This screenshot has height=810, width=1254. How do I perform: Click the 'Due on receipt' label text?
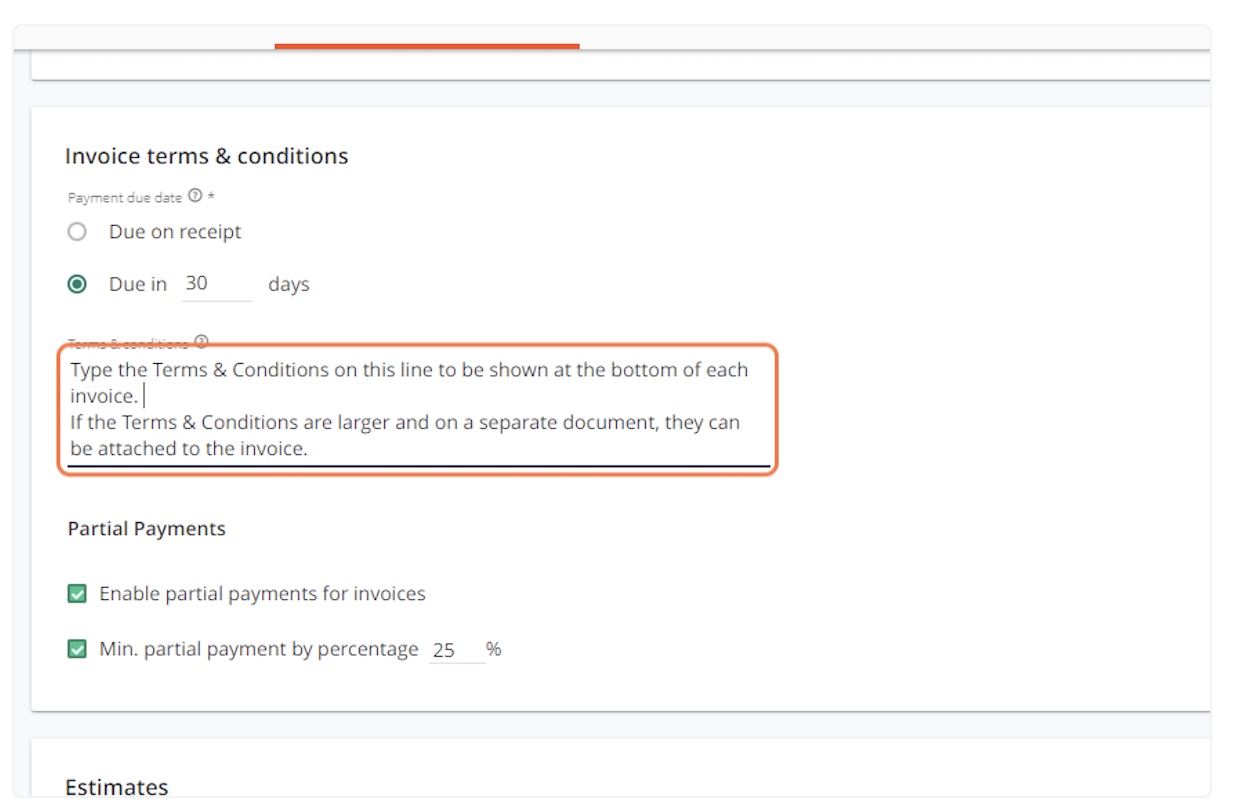pos(175,232)
